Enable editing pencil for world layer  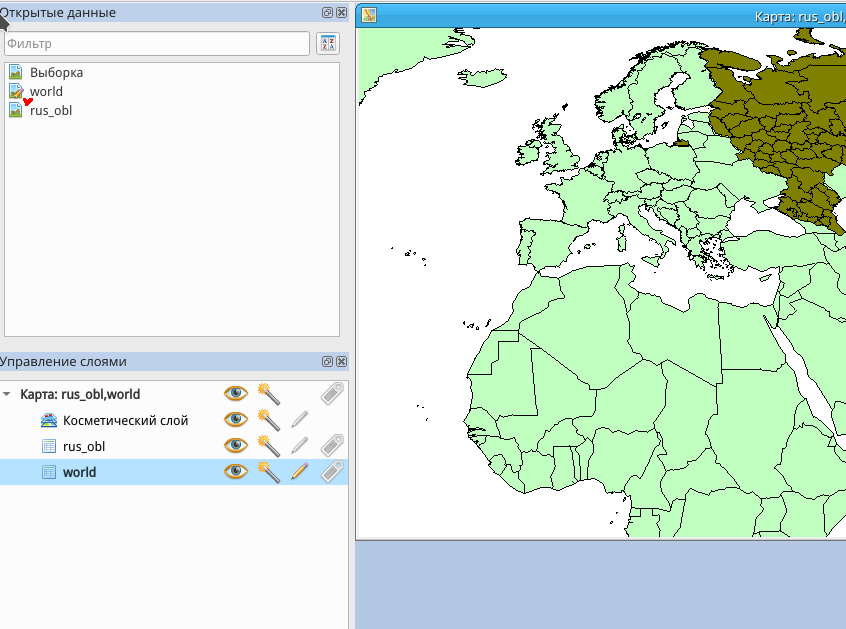[x=299, y=472]
